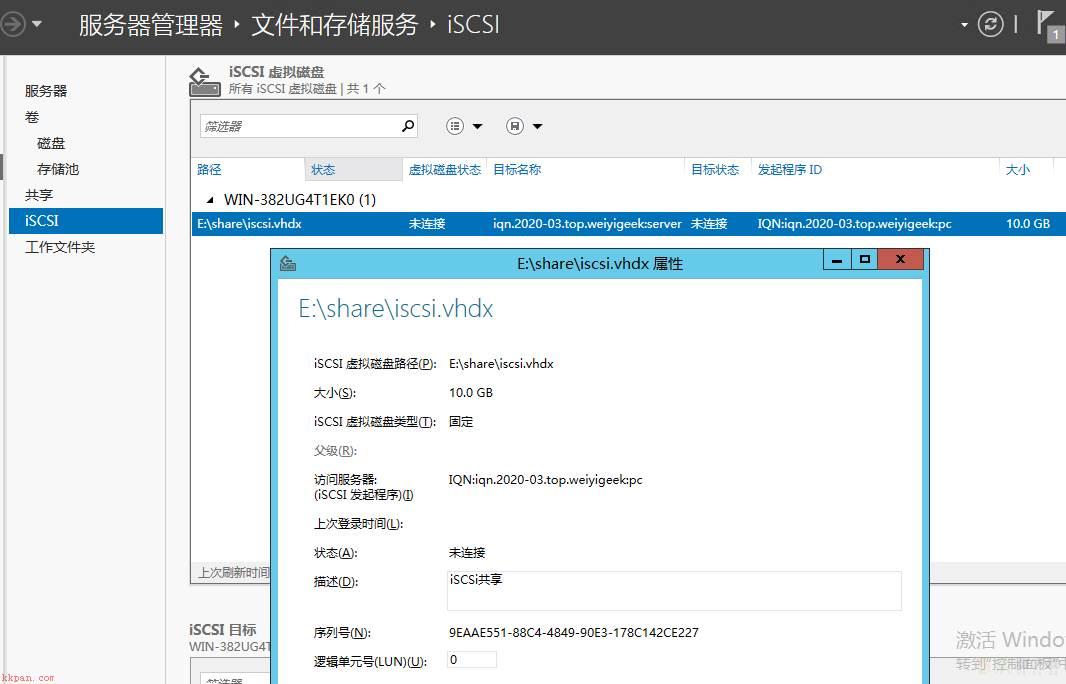Sort by 大小 column header
The height and width of the screenshot is (684, 1066).
tap(1018, 169)
